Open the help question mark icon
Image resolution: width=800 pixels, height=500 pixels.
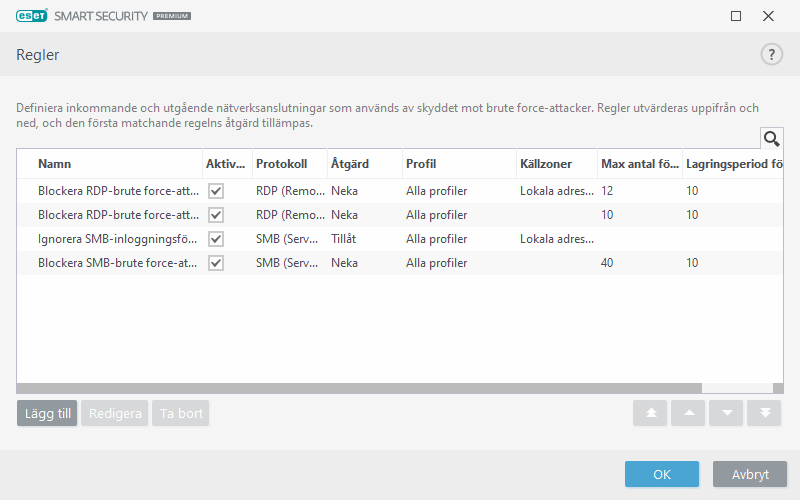771,55
